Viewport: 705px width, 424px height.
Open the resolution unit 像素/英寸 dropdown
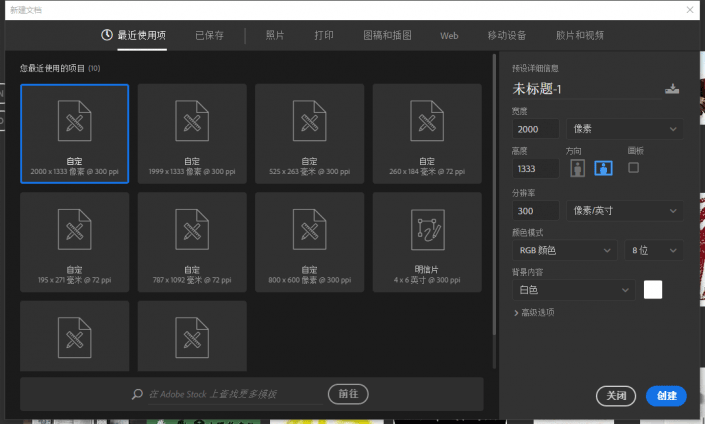(x=625, y=211)
